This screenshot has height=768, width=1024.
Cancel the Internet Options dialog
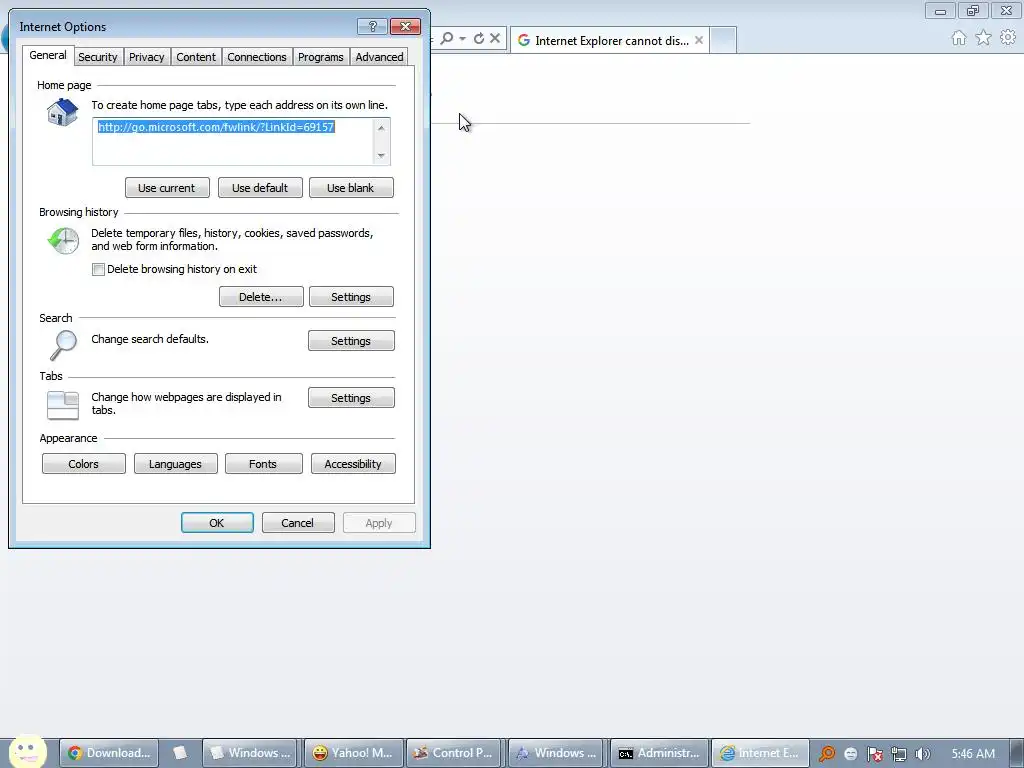pyautogui.click(x=298, y=522)
